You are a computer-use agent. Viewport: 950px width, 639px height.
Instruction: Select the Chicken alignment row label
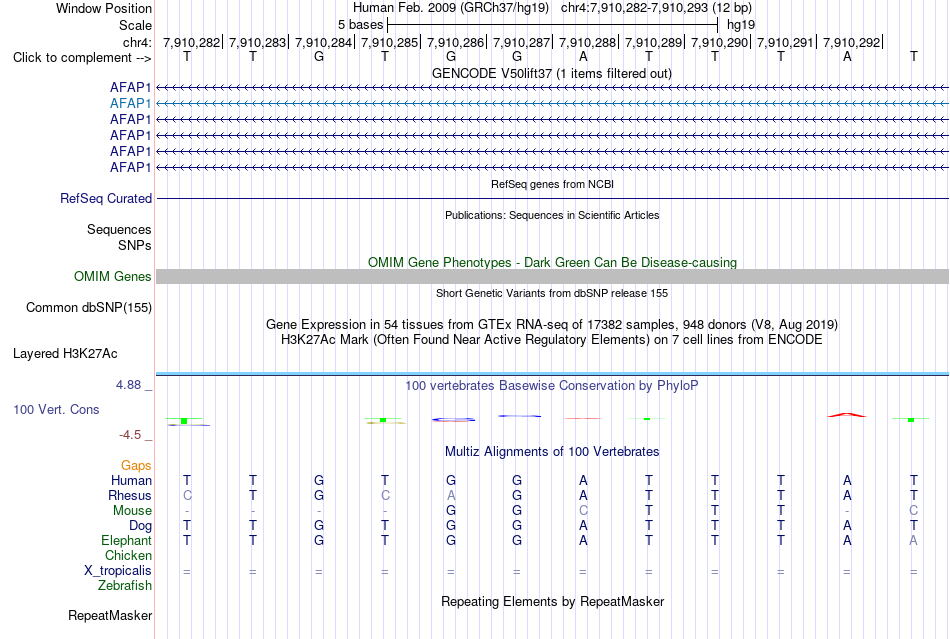point(128,555)
